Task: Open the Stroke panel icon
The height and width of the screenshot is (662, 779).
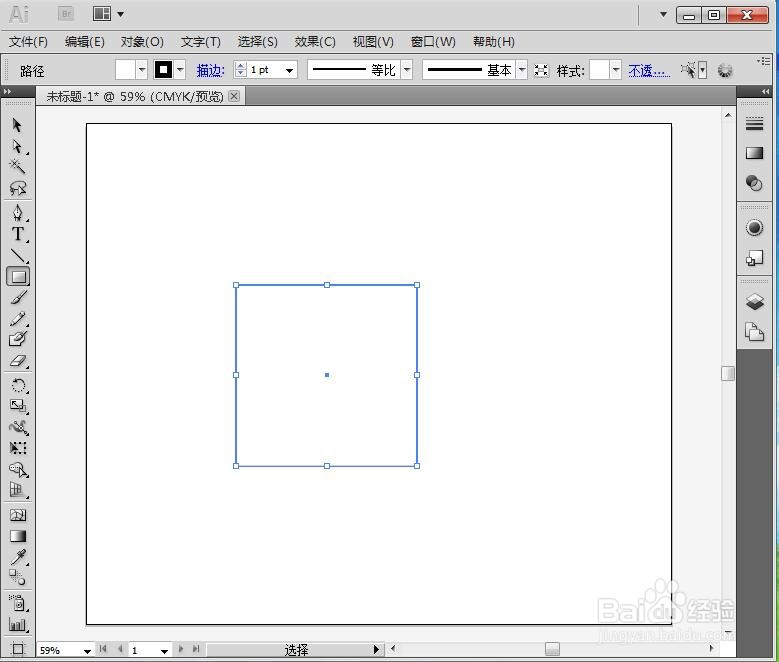Action: point(754,124)
